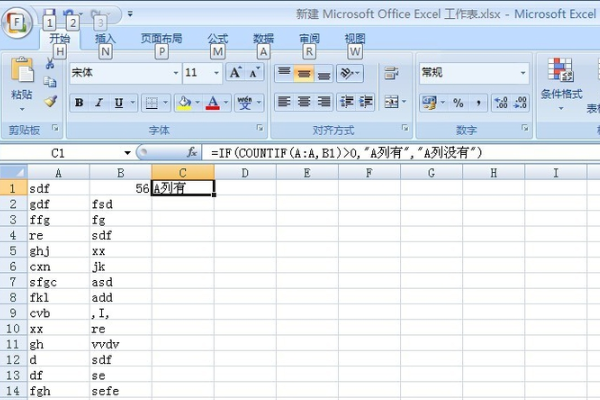Click the Increase Font Size icon
The width and height of the screenshot is (600, 400).
[235, 72]
